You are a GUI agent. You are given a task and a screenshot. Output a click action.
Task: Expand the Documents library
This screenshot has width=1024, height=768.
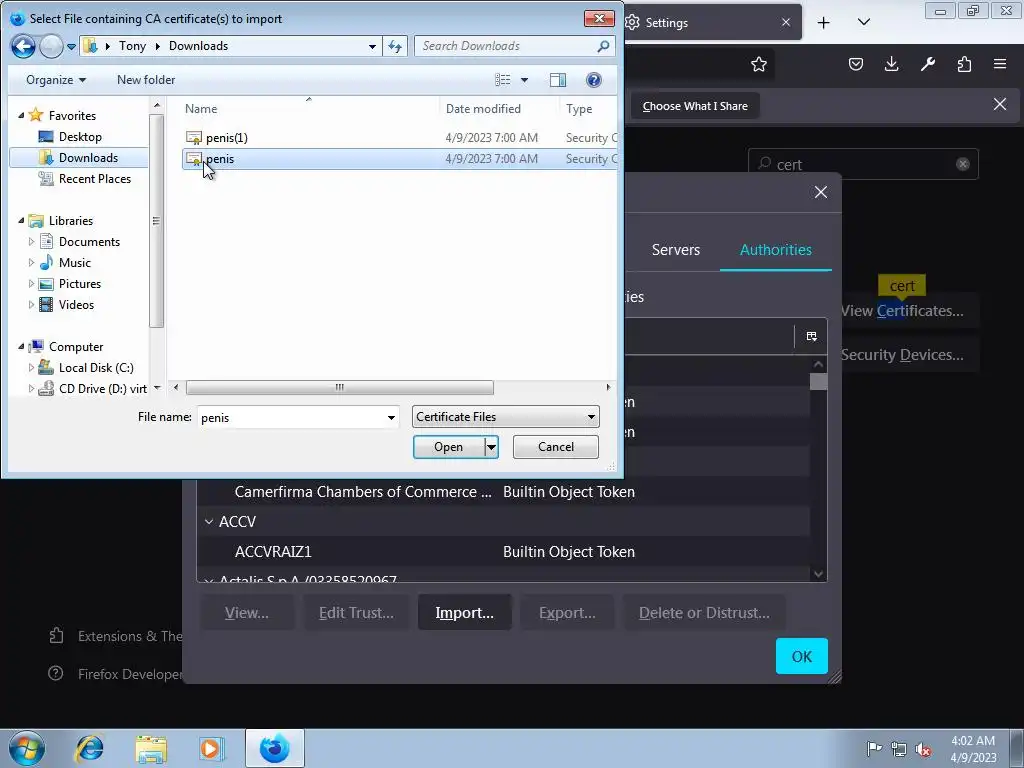click(31, 242)
